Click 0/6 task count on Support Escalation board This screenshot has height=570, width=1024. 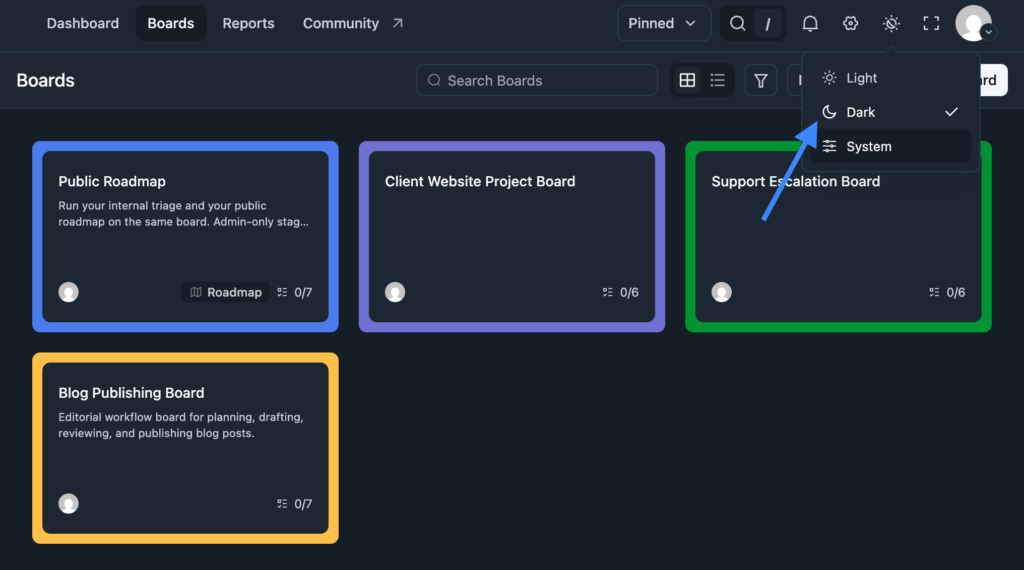(947, 293)
